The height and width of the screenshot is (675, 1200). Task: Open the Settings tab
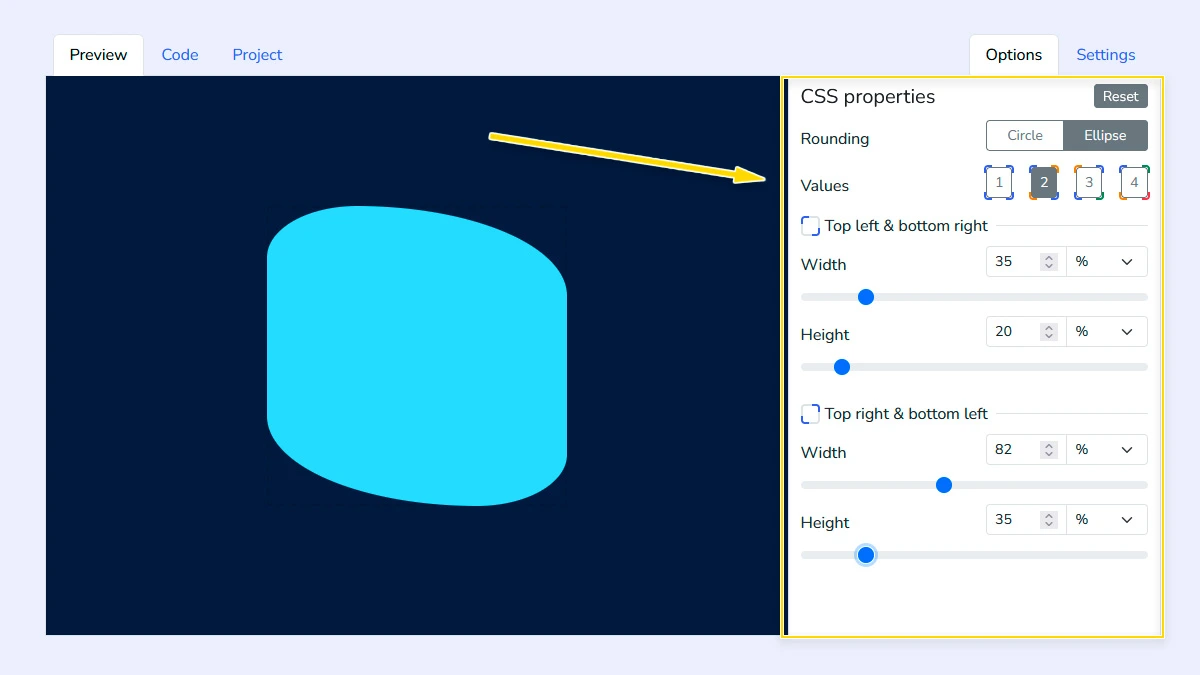click(x=1105, y=55)
